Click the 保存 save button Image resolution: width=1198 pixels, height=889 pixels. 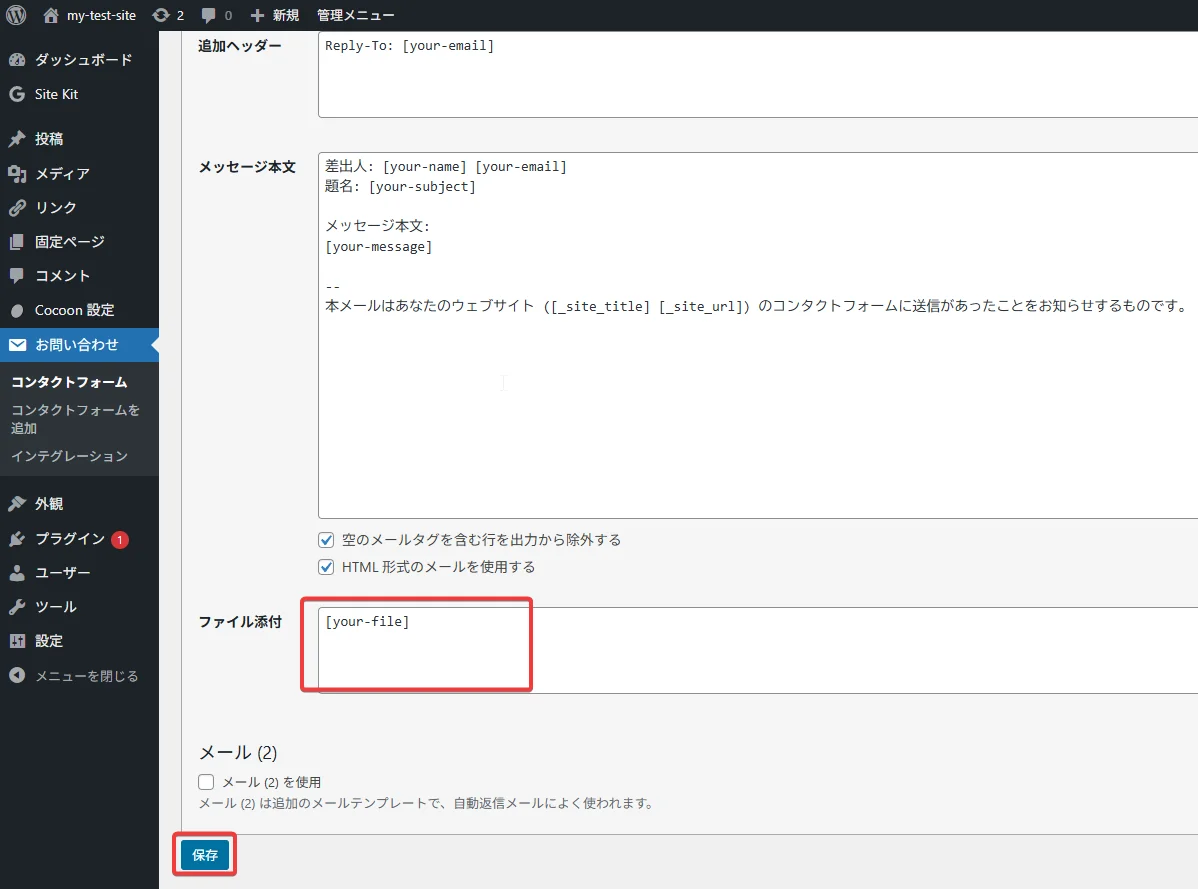(205, 855)
